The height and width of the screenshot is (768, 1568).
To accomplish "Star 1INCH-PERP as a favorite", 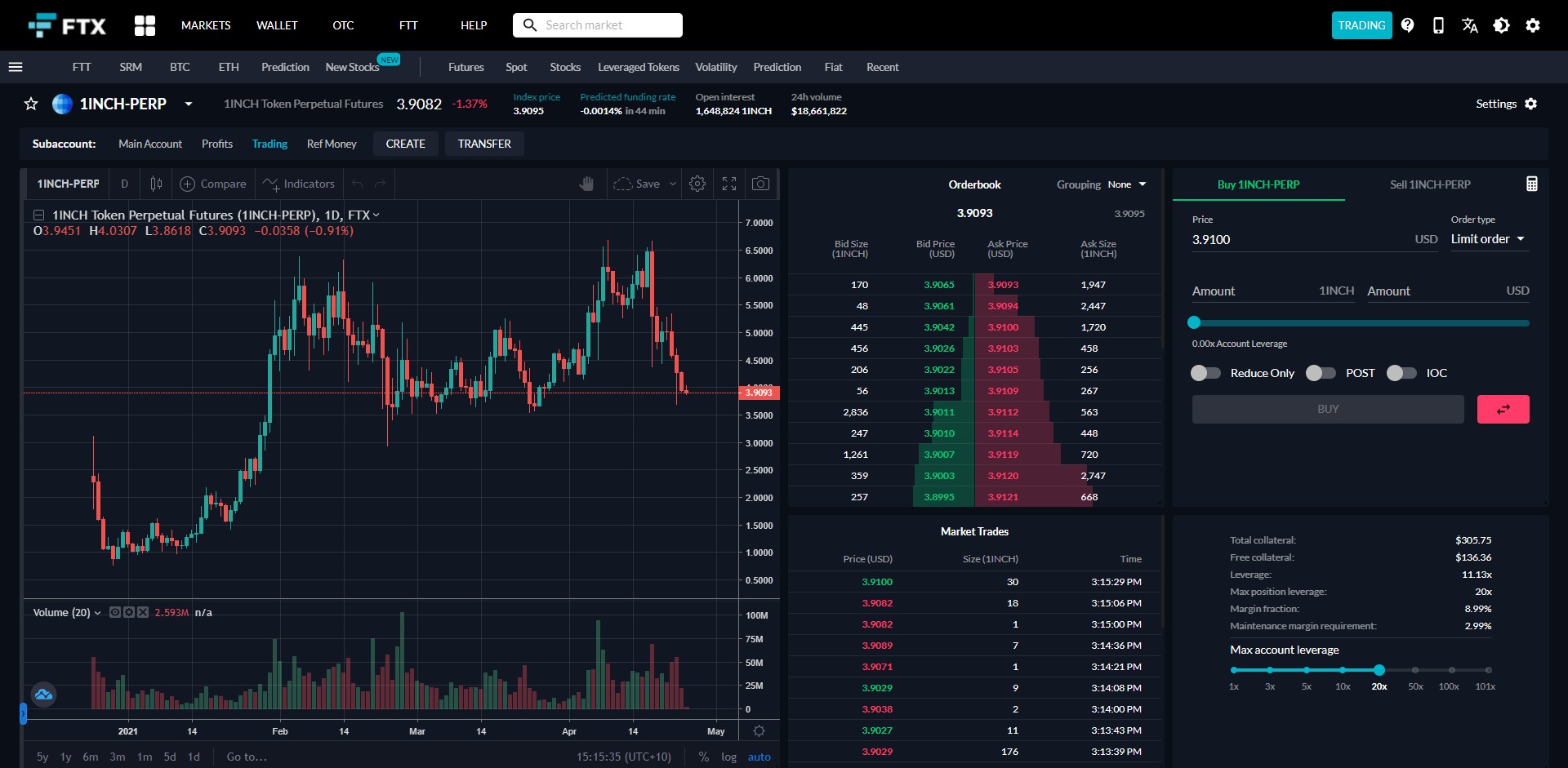I will point(30,104).
